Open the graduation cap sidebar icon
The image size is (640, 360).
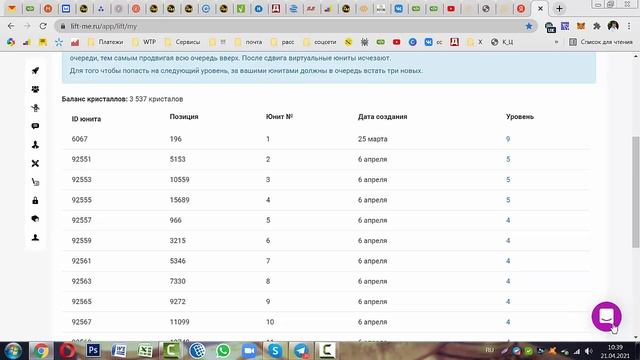coord(36,219)
